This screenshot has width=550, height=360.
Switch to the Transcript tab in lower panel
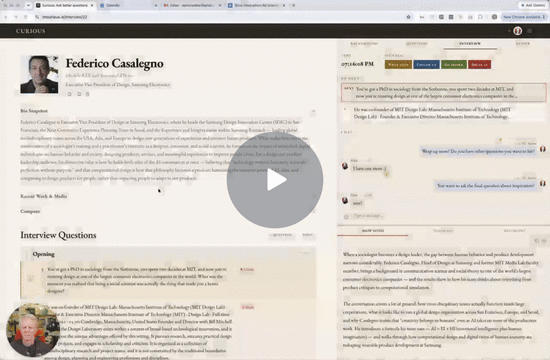click(443, 231)
